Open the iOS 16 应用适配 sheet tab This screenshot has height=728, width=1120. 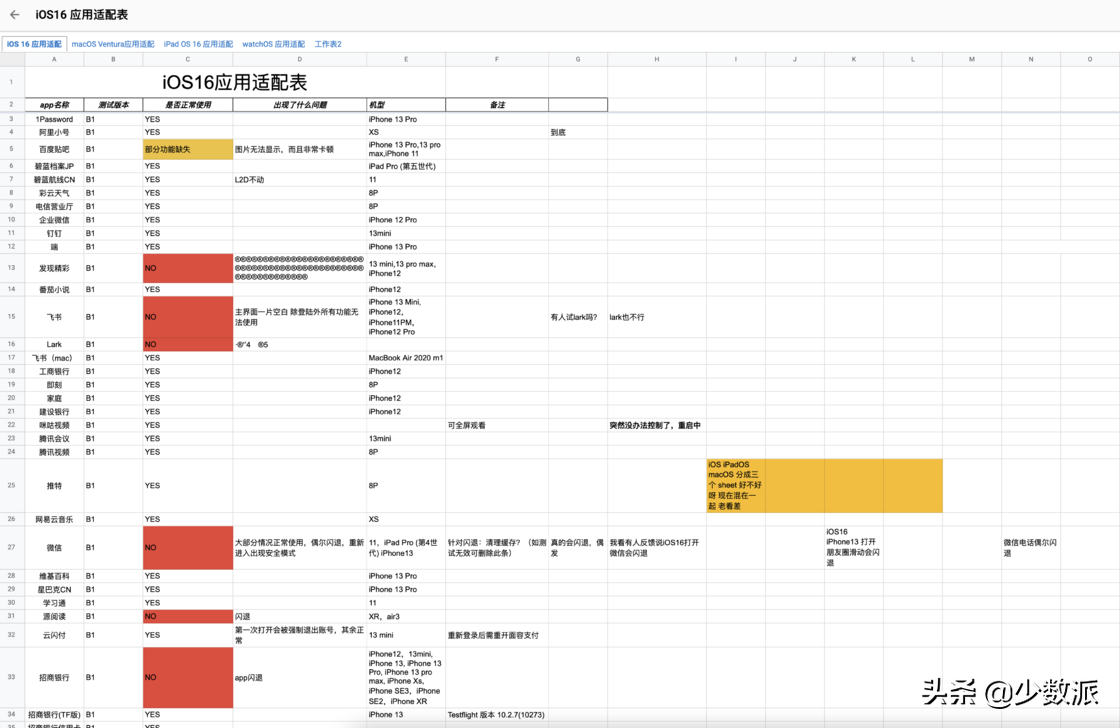[34, 44]
